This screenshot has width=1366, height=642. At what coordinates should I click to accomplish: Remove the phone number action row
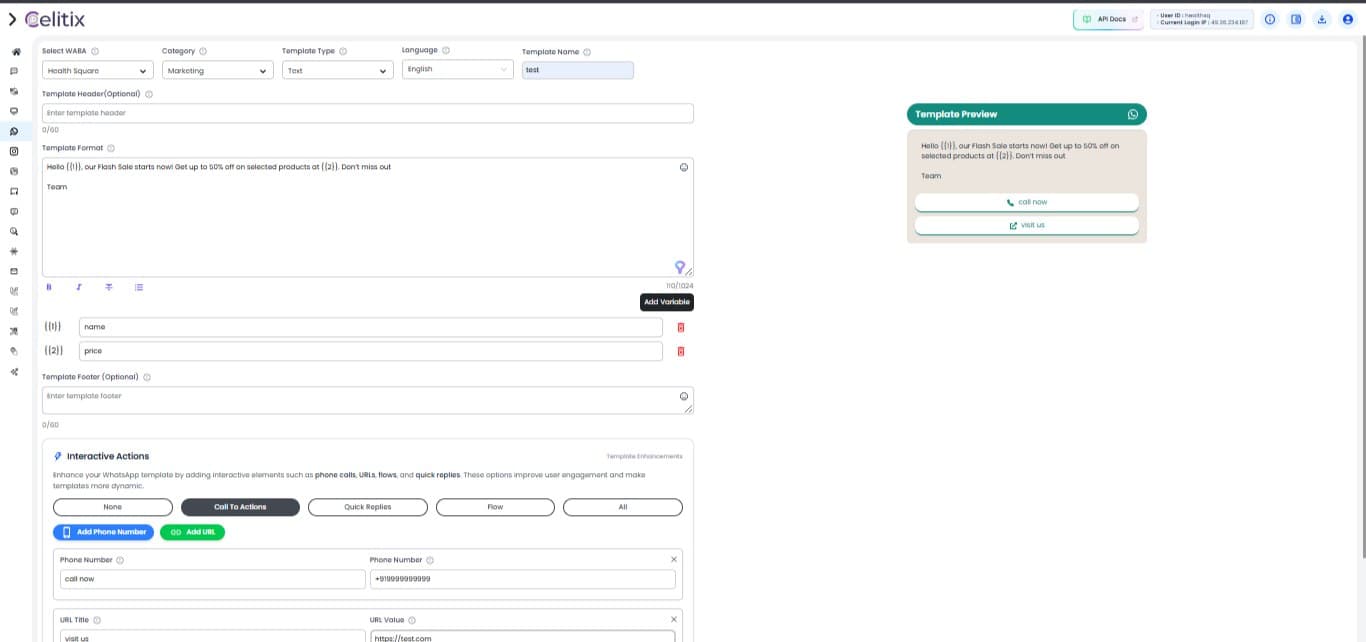pyautogui.click(x=674, y=559)
